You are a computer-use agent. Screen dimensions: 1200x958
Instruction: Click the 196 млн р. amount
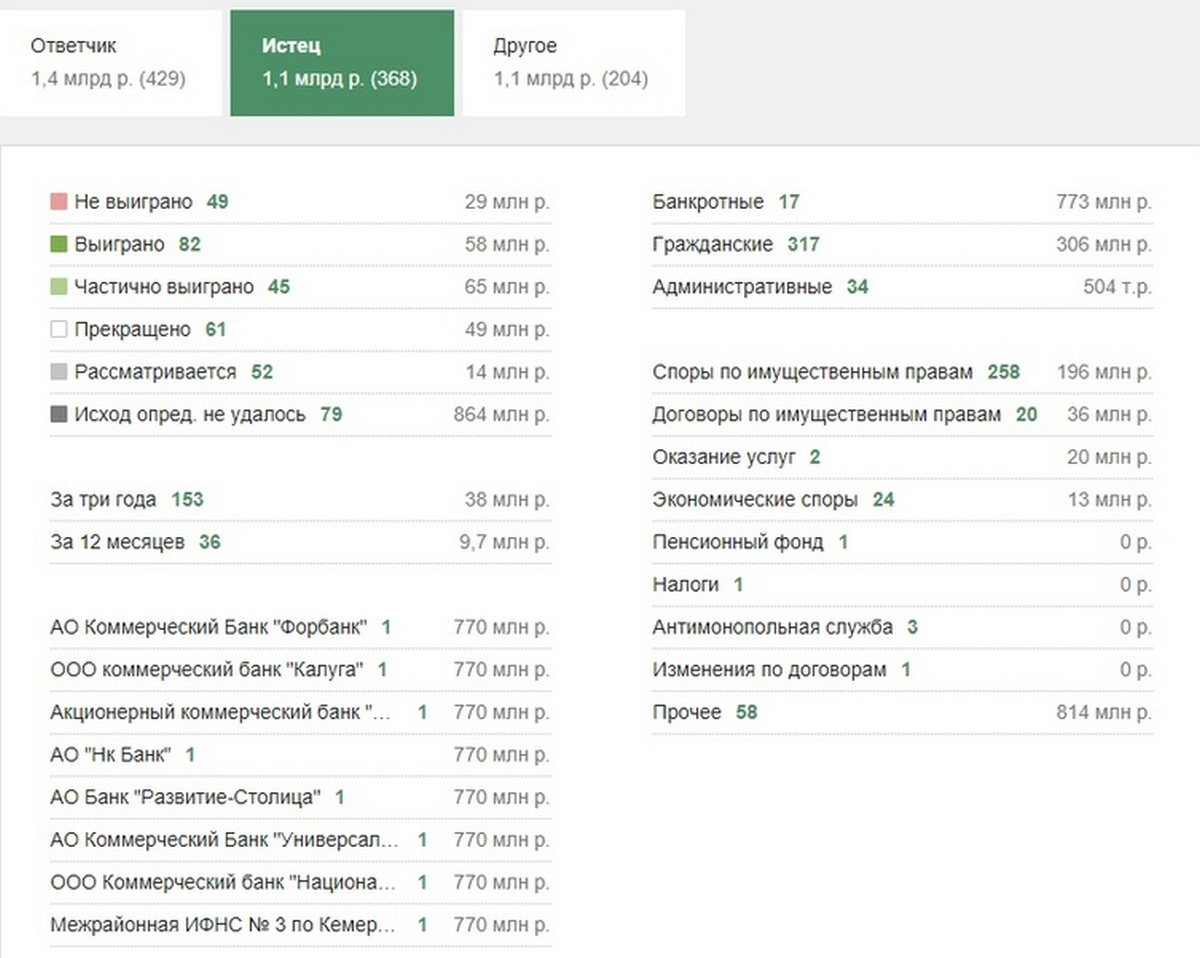(1104, 372)
